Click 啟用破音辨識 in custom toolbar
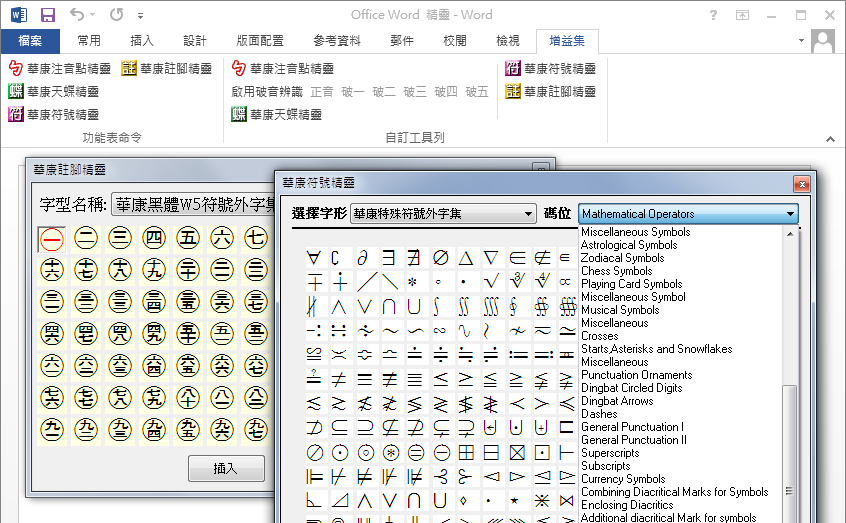 [x=267, y=92]
